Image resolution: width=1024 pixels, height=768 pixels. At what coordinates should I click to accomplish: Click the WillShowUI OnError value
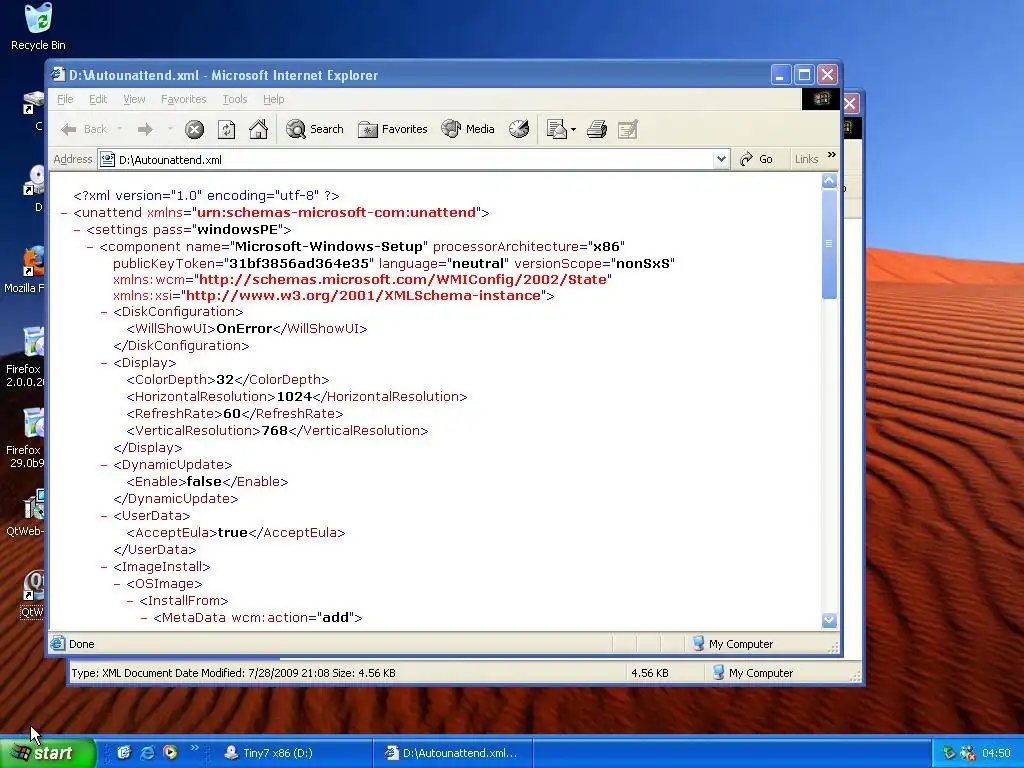[x=244, y=328]
